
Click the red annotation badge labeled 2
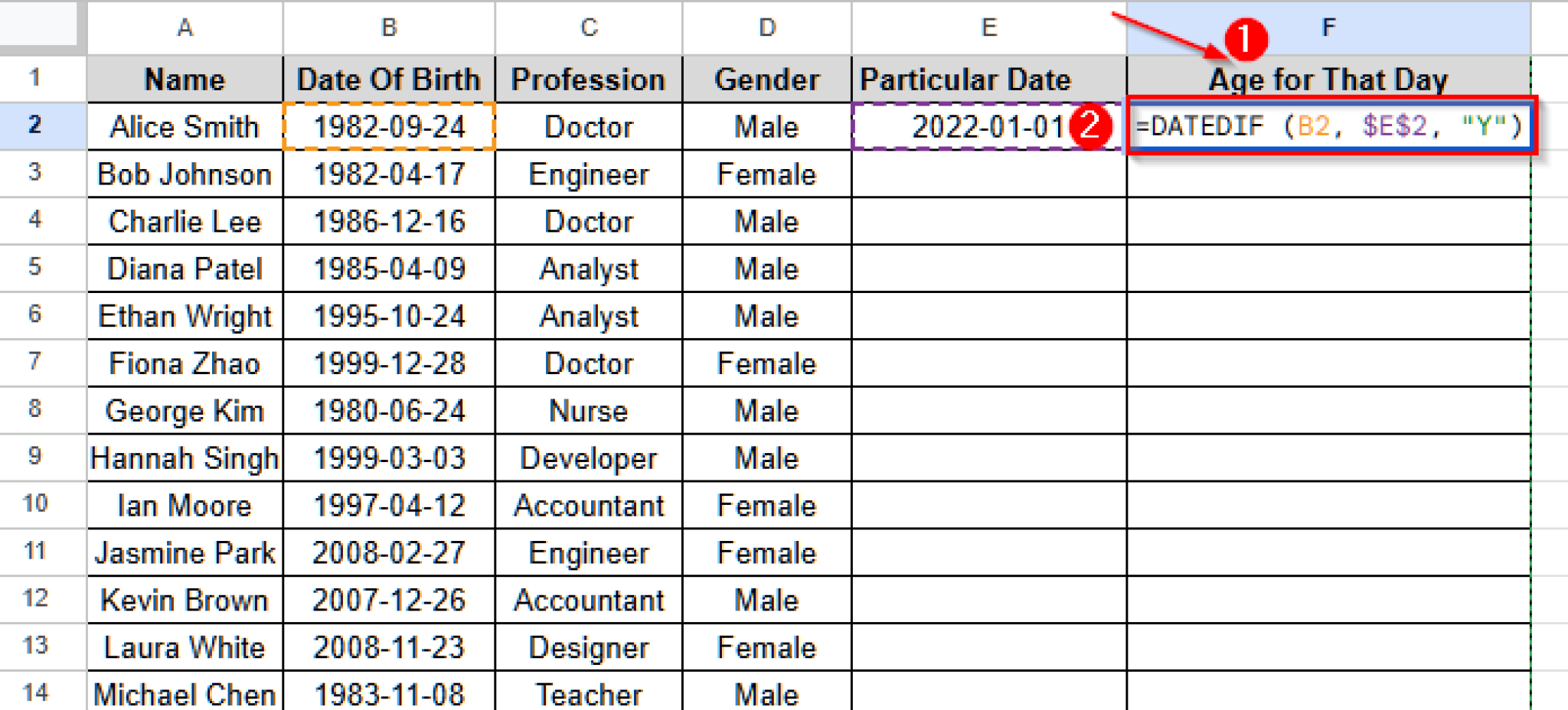tap(1090, 127)
